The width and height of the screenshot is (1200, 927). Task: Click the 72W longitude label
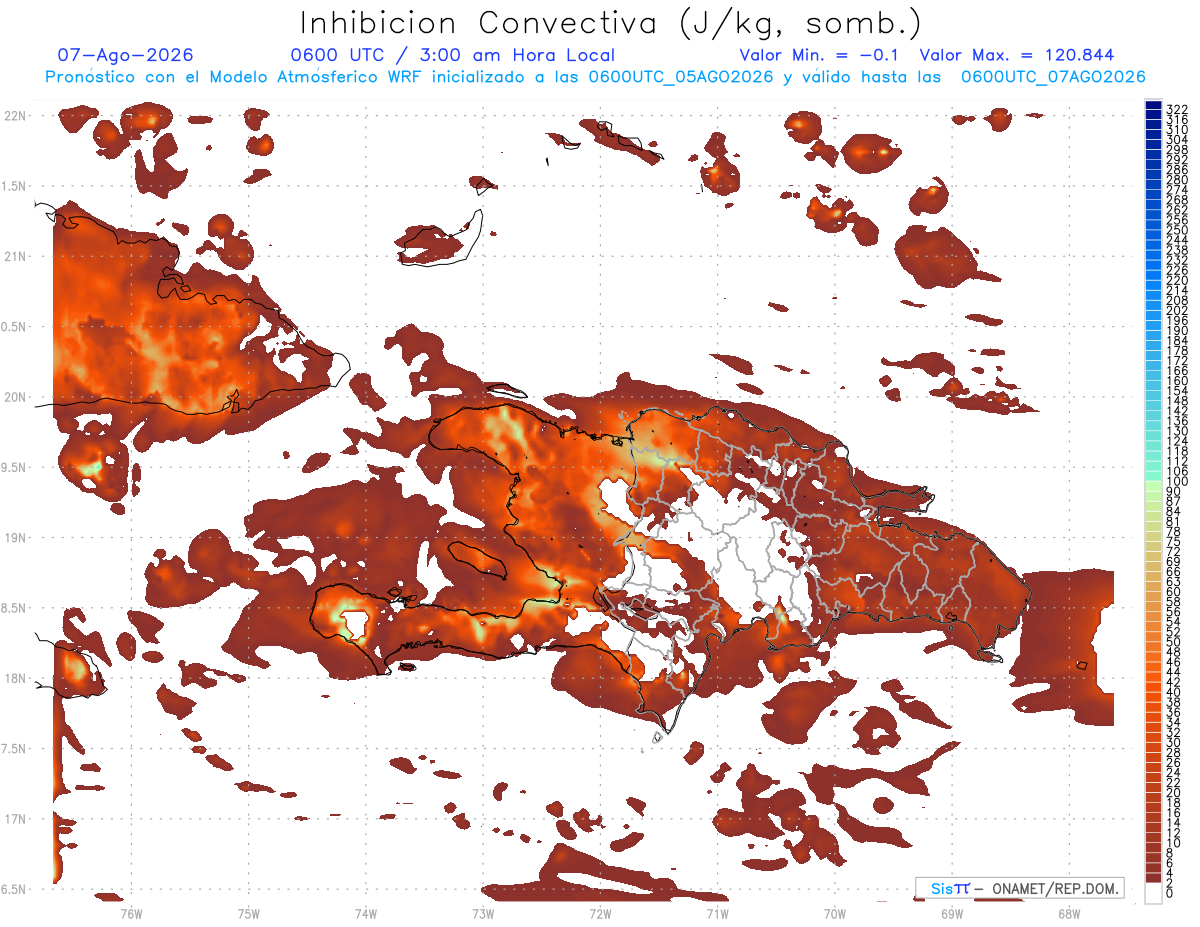coord(600,913)
